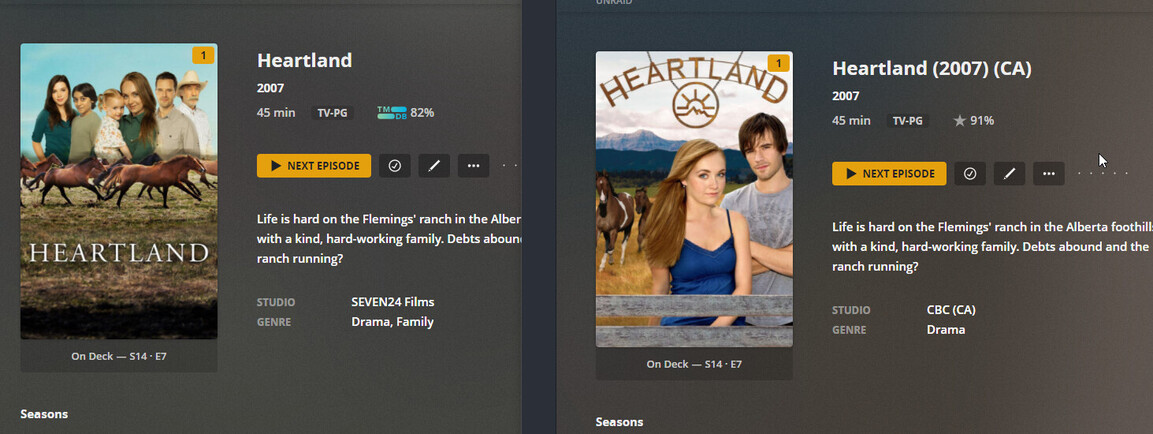1153x434 pixels.
Task: Click left panel summary starting 'Life is hard'
Action: [x=389, y=239]
